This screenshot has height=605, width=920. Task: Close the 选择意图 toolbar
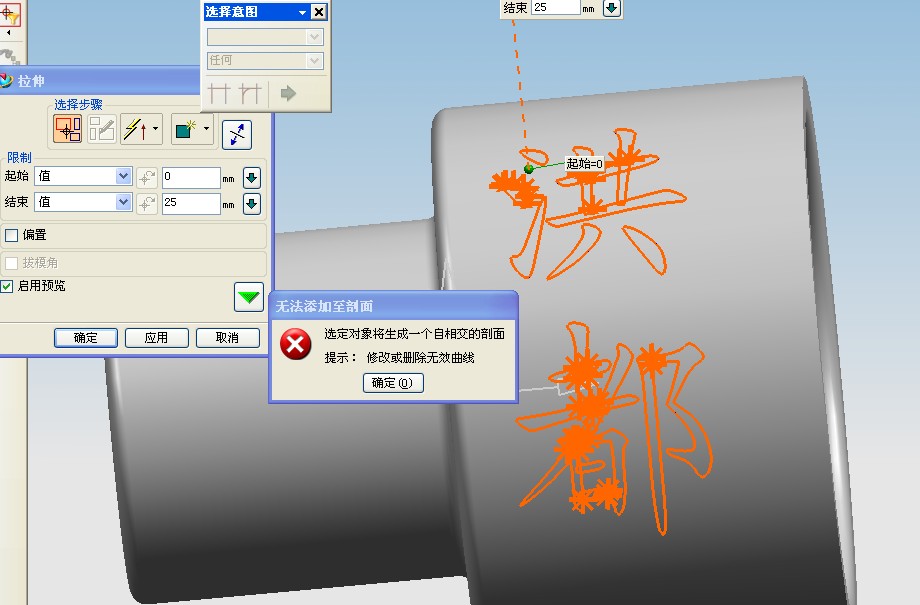point(319,12)
